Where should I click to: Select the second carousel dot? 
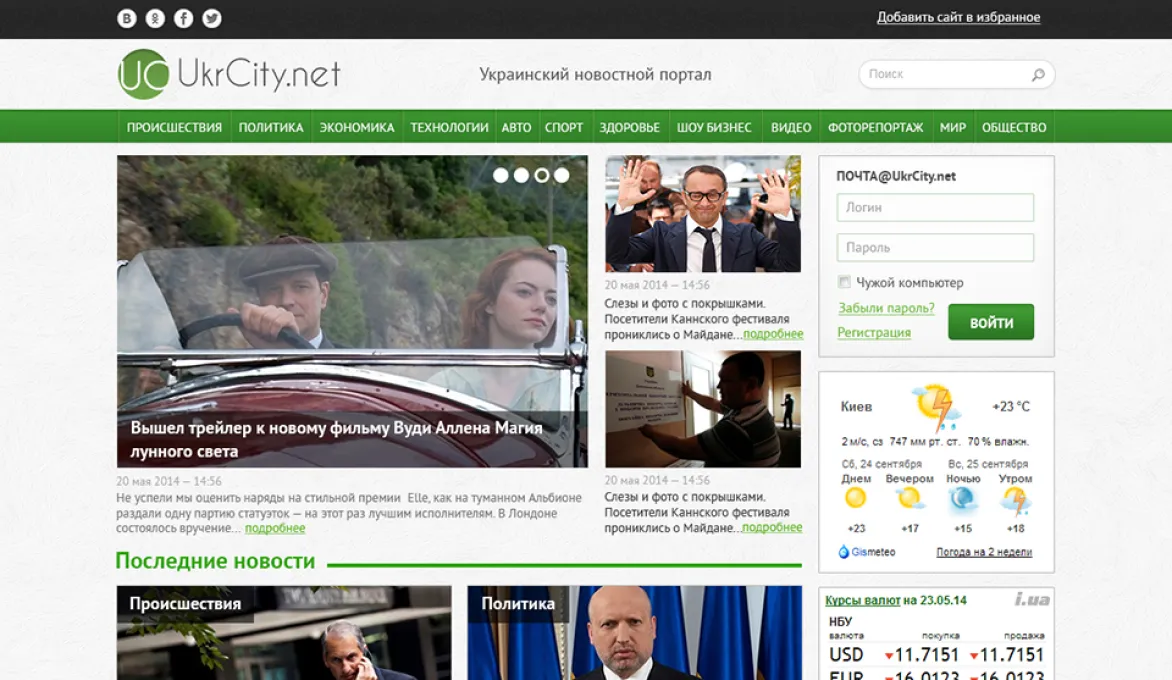(521, 175)
